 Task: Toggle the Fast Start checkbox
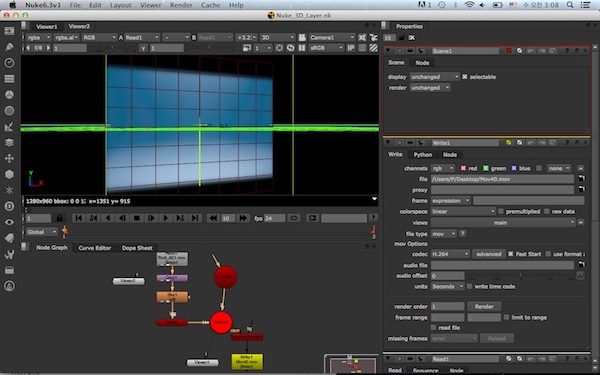click(510, 254)
